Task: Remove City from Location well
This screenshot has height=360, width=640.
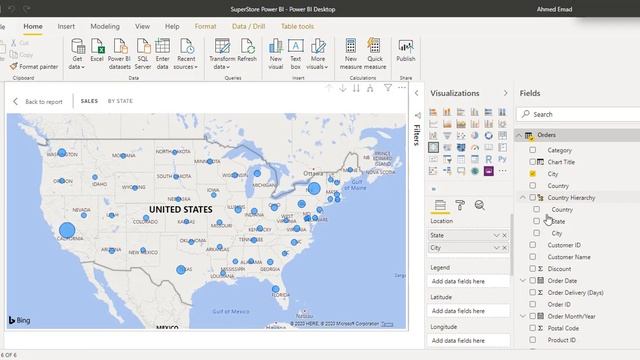Action: pos(504,248)
